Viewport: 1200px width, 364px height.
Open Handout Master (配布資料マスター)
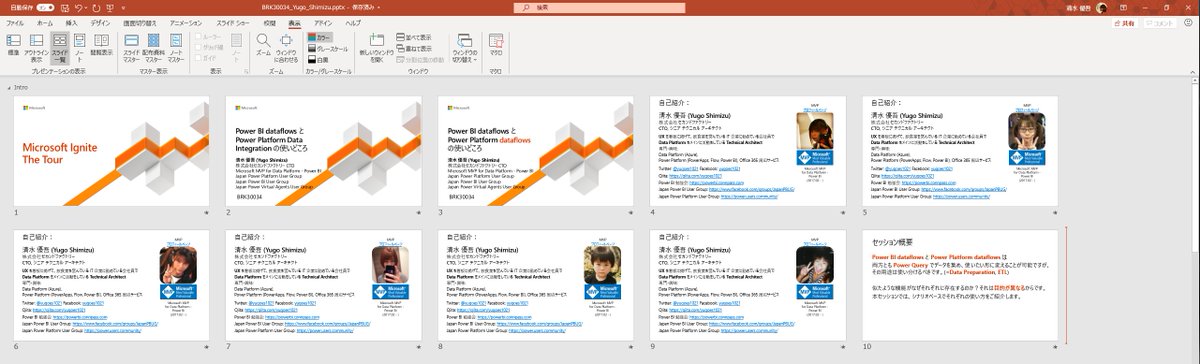(153, 47)
